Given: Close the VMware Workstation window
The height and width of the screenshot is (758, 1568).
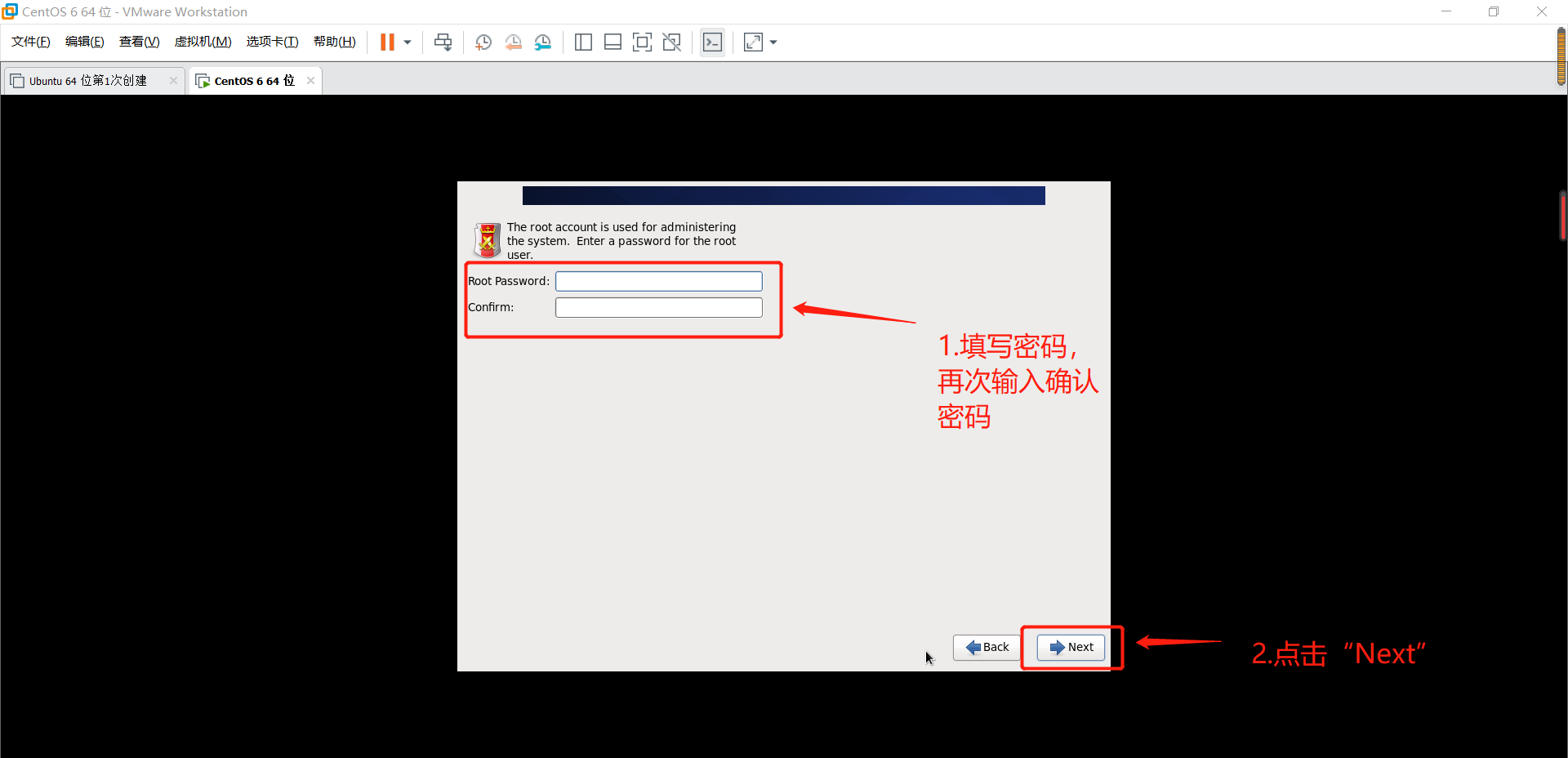Looking at the screenshot, I should coord(1542,11).
